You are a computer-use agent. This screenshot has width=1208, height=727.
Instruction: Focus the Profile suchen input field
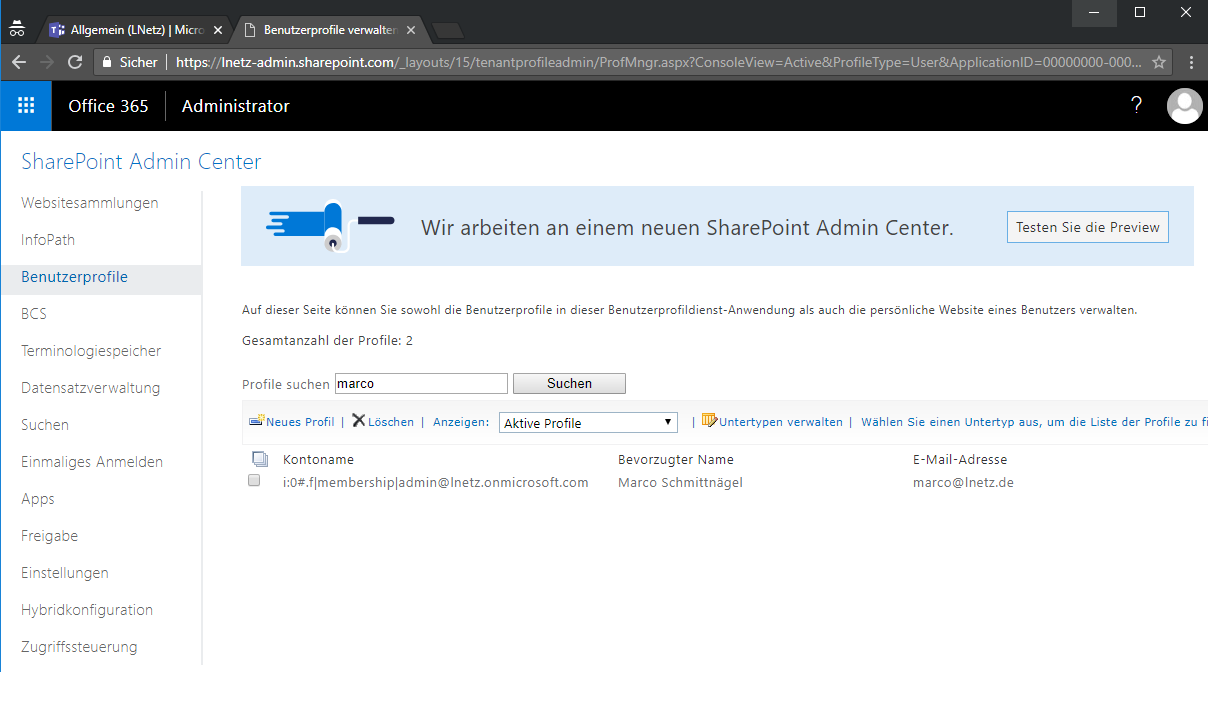coord(421,384)
